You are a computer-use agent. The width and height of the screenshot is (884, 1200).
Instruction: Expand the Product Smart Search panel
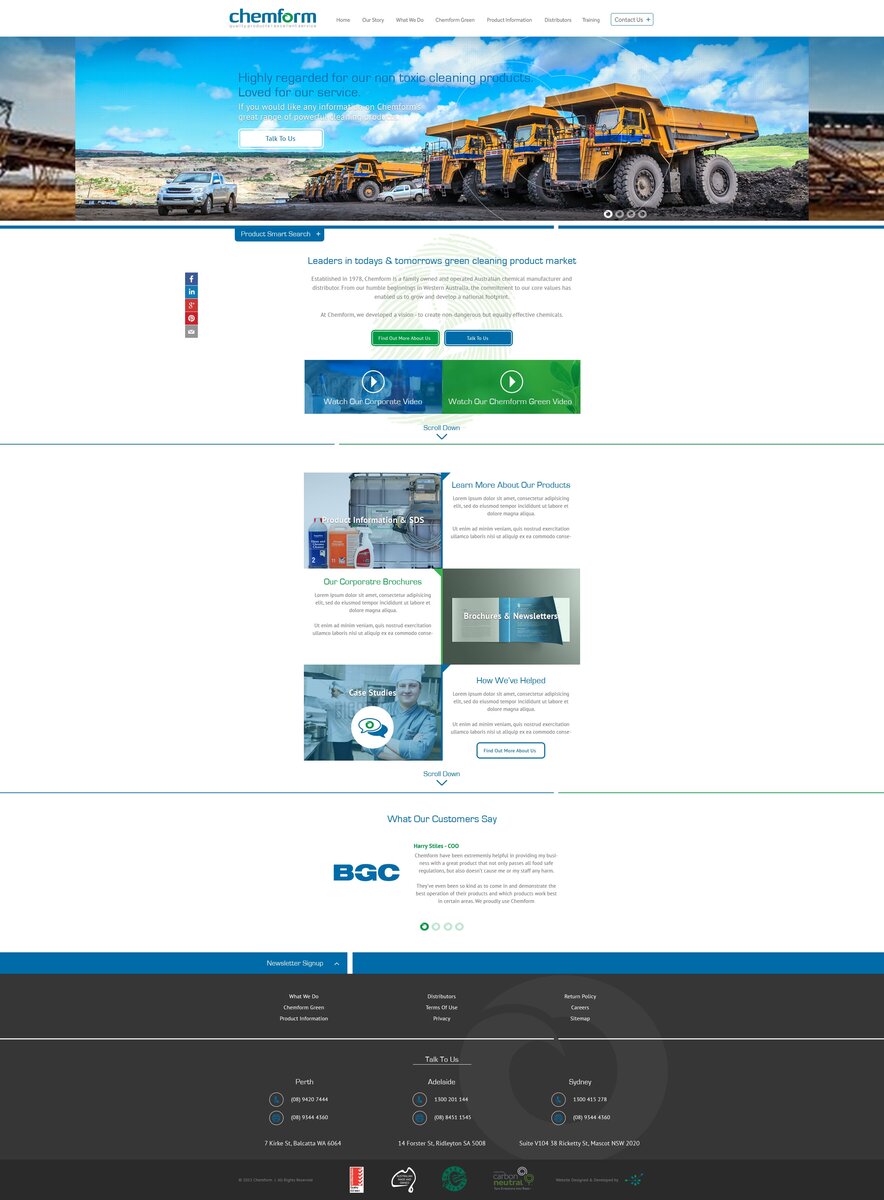click(280, 234)
